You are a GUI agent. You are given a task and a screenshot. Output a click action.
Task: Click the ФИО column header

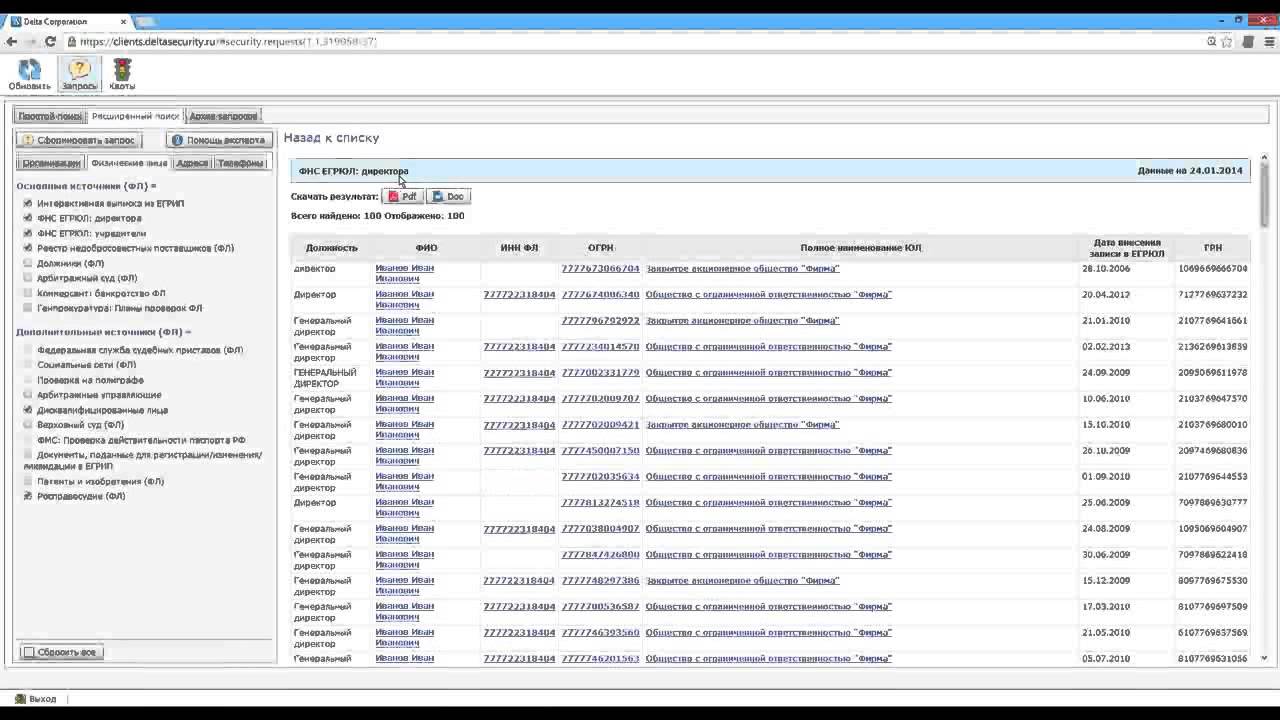426,248
